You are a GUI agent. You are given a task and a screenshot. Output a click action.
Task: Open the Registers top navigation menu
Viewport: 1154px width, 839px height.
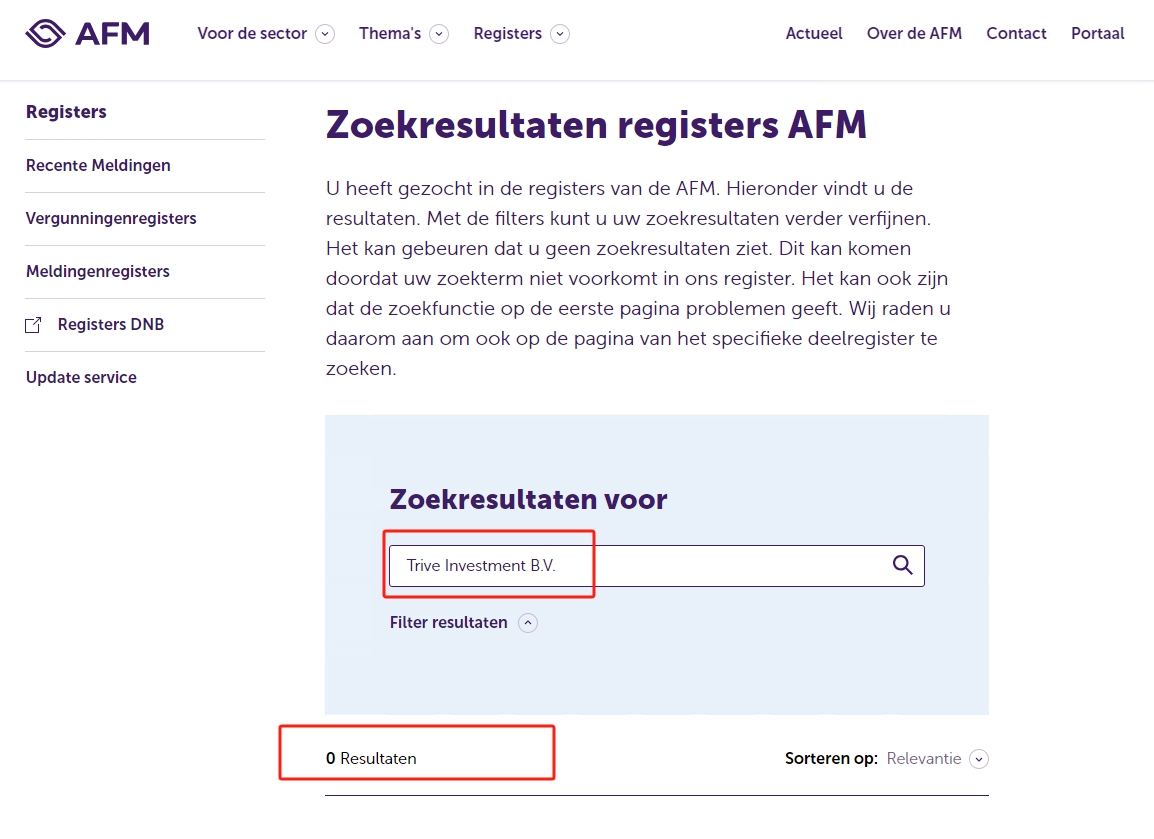click(507, 34)
